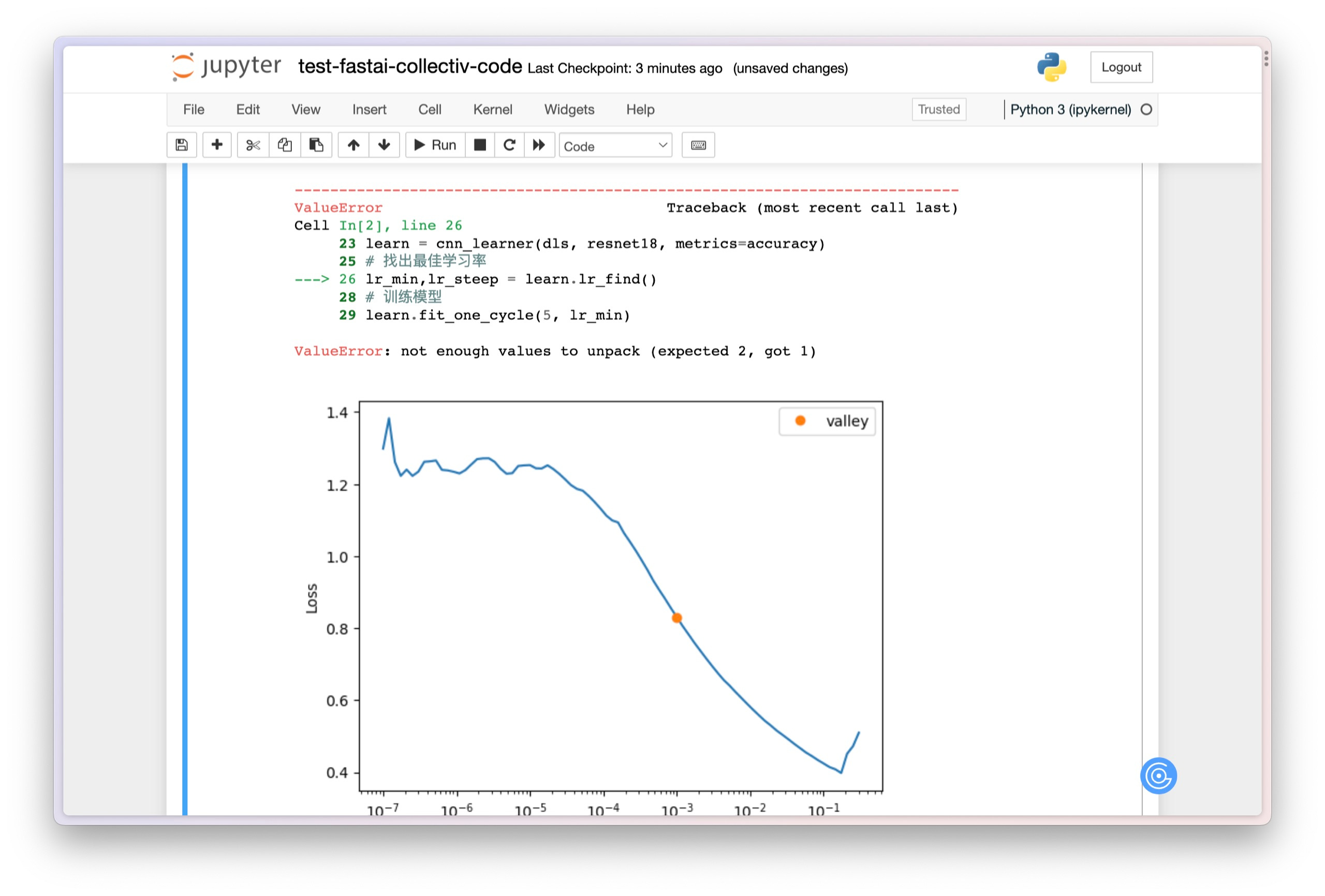Viewport: 1325px width, 896px height.
Task: Paste cells below icon
Action: click(x=316, y=145)
